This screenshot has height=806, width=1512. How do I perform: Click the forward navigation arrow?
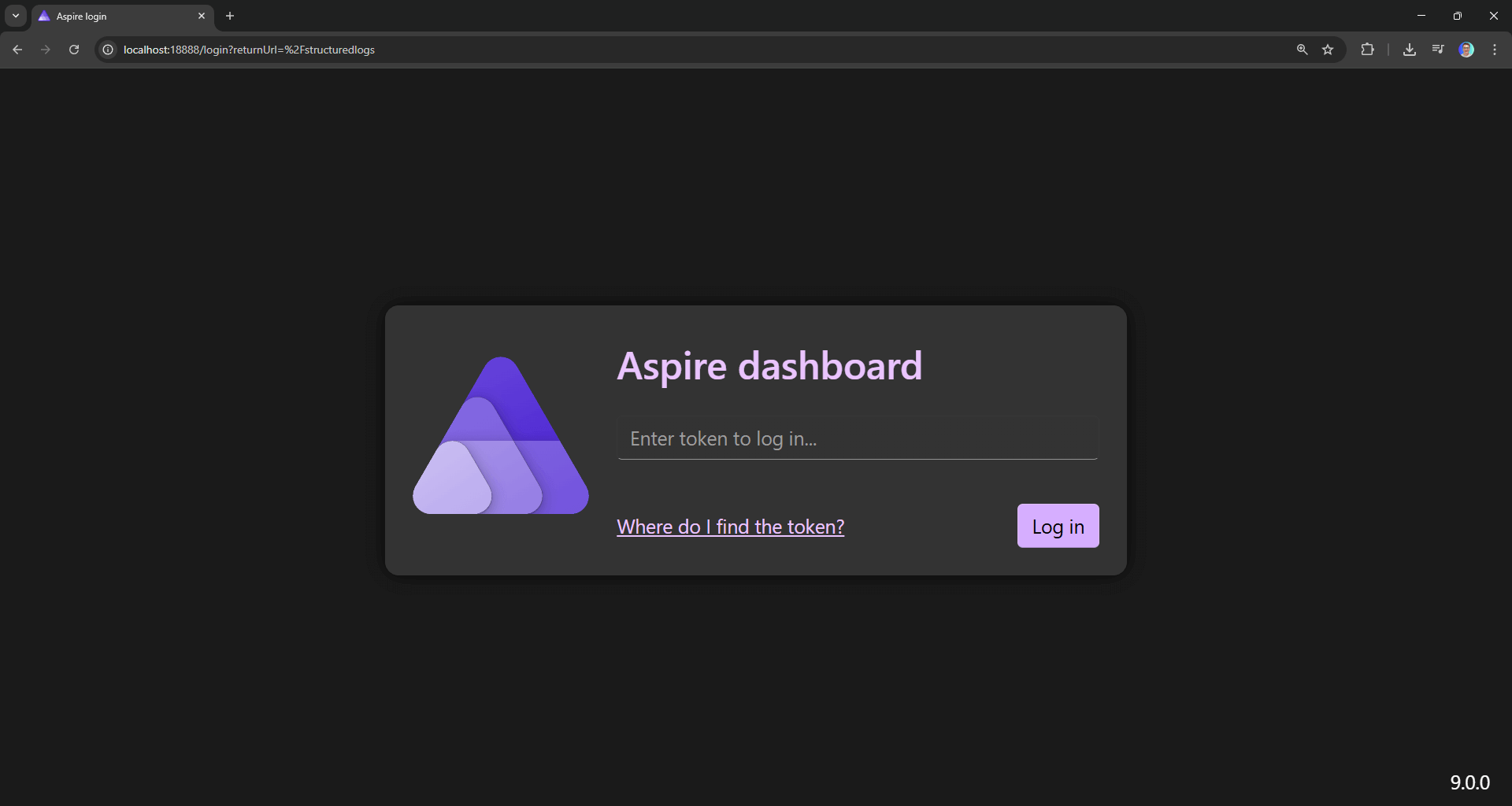46,50
